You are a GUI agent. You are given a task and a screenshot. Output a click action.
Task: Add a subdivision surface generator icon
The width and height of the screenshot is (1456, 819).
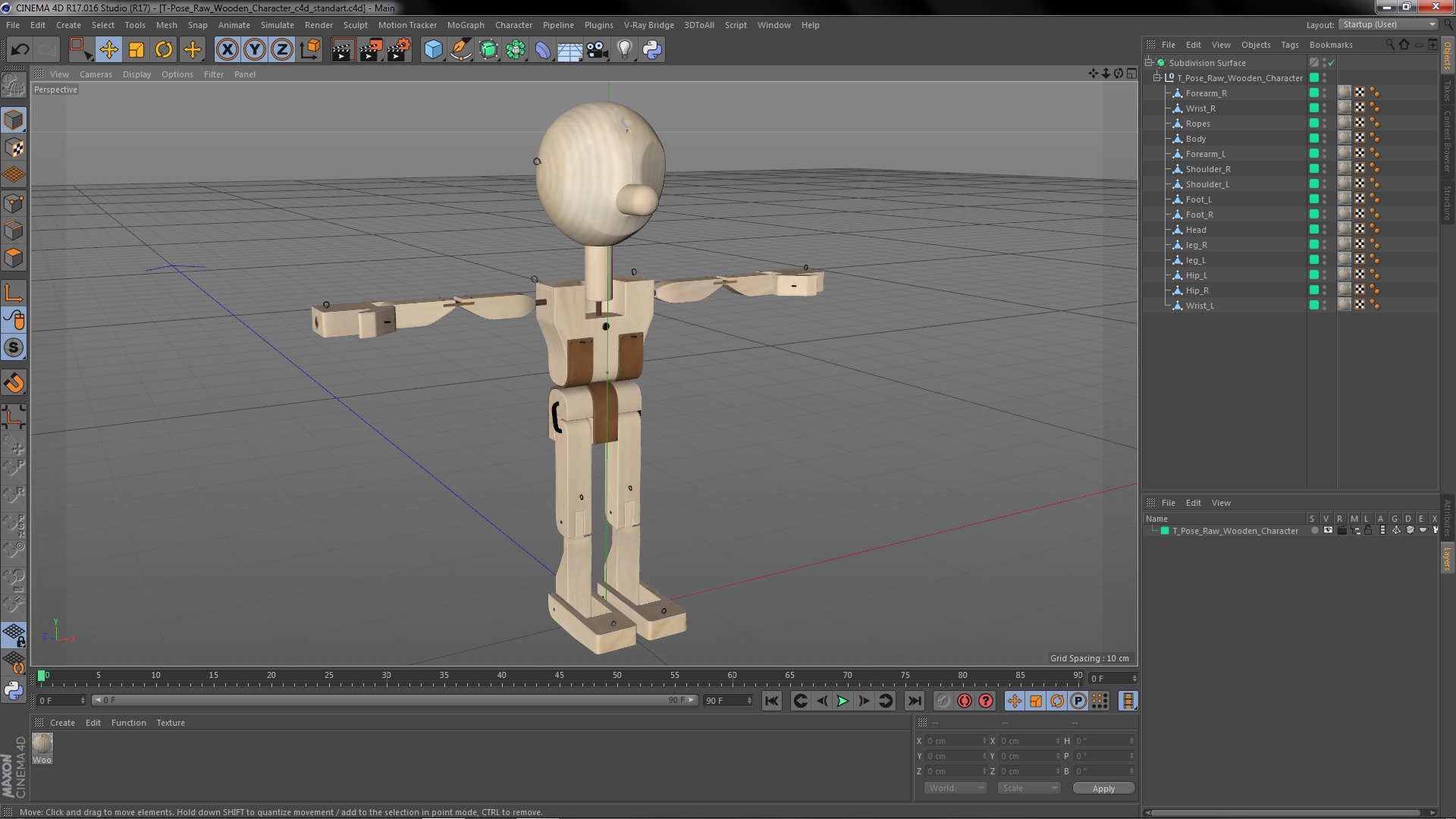(x=488, y=50)
